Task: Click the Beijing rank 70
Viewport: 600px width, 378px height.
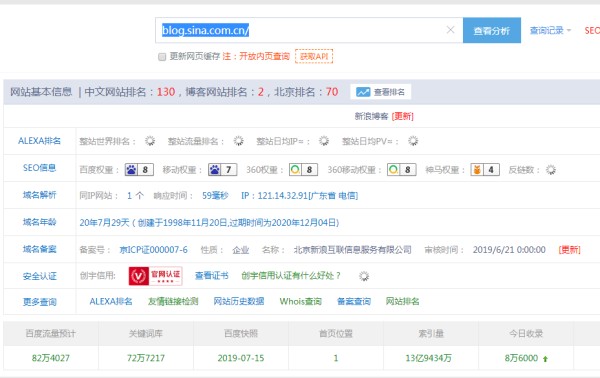Action: point(332,92)
